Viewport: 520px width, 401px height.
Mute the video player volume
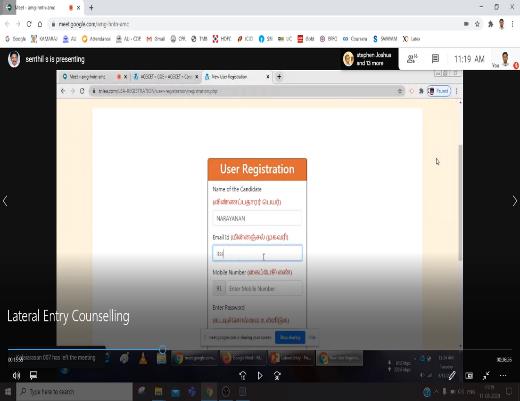click(16, 376)
